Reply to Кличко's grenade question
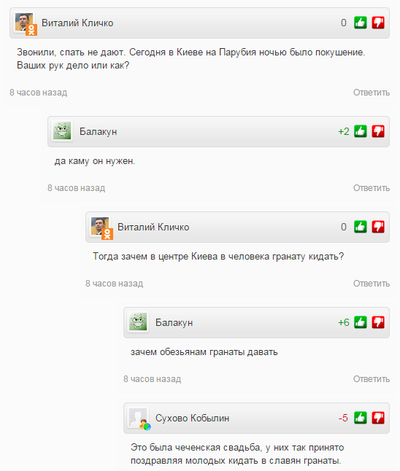Screen dimensions: 400x471 tap(371, 283)
